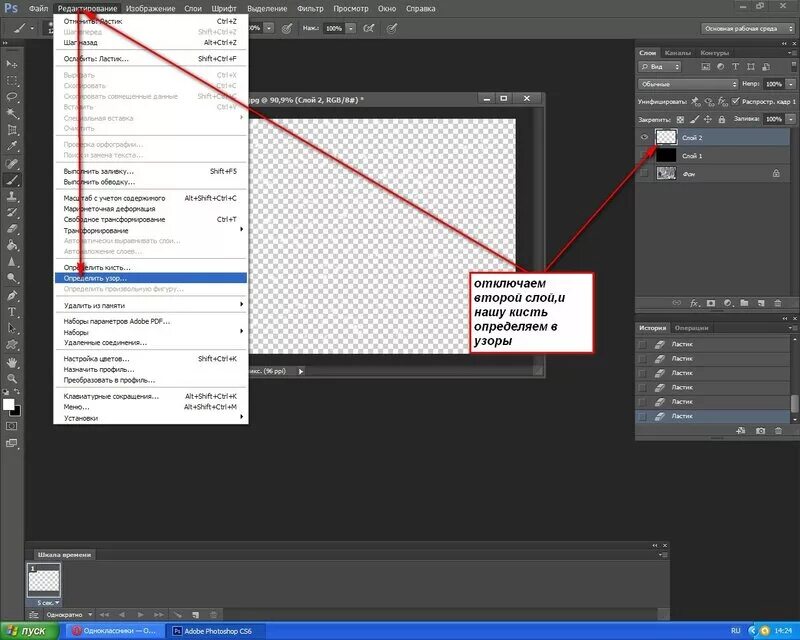
Task: Toggle lock image pixels brush button
Action: 694,119
